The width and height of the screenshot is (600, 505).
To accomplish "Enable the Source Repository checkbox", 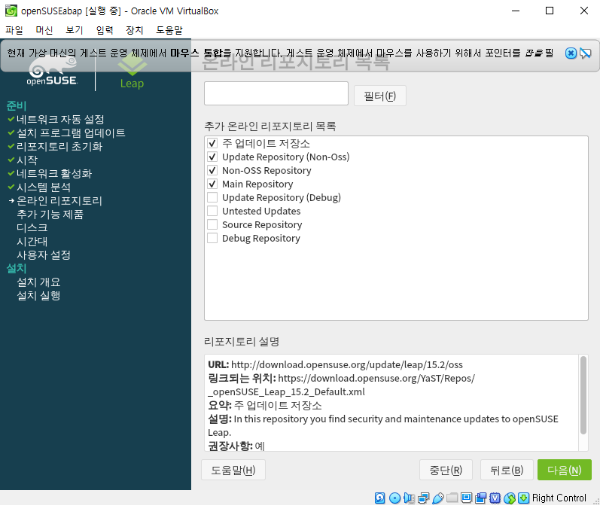I will [212, 225].
